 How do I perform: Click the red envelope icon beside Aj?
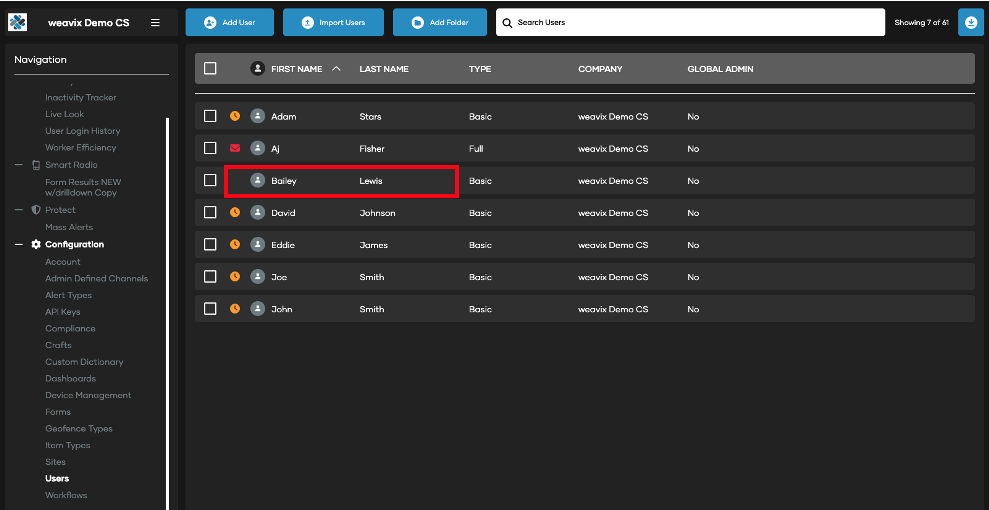[235, 148]
